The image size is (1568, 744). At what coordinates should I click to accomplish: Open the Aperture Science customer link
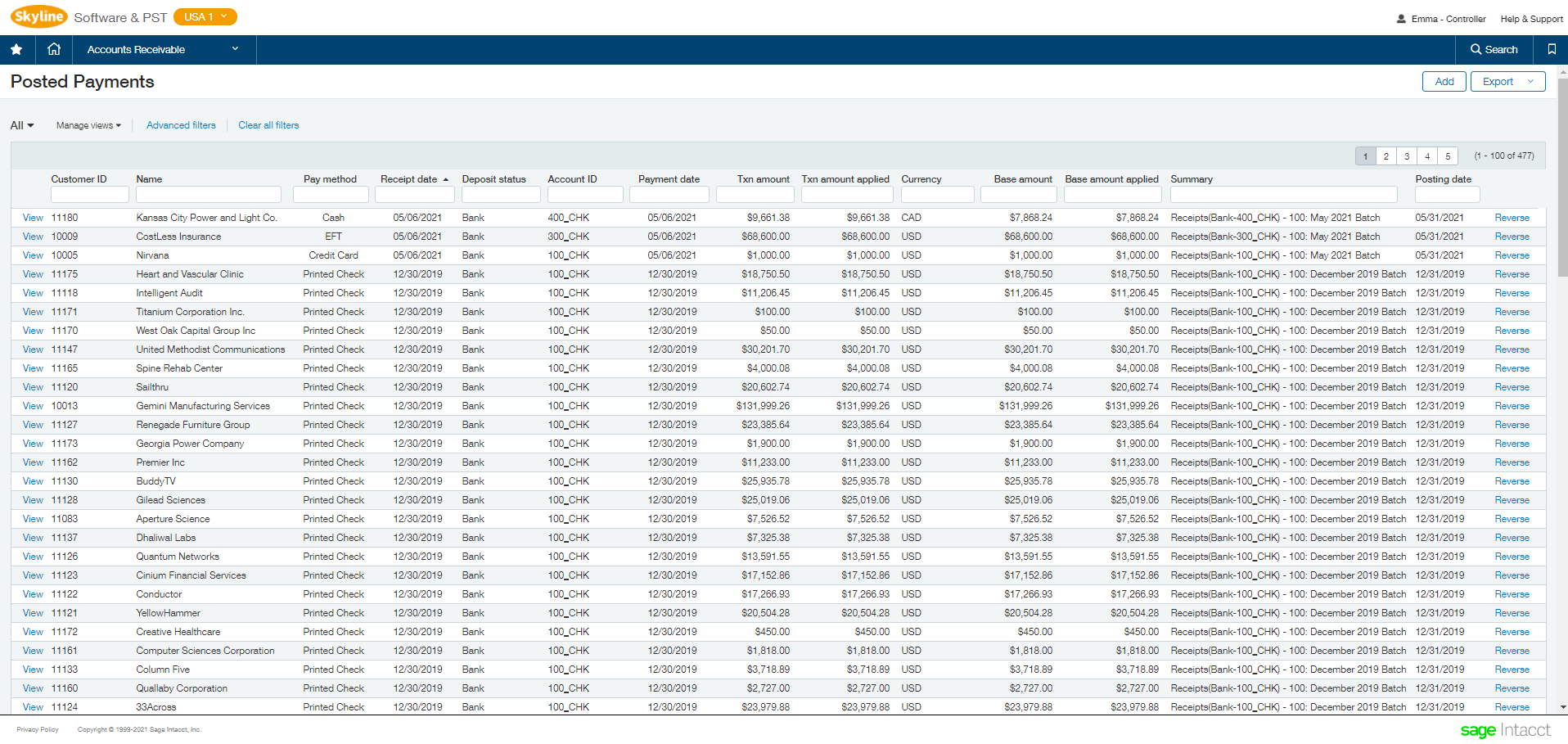point(173,519)
